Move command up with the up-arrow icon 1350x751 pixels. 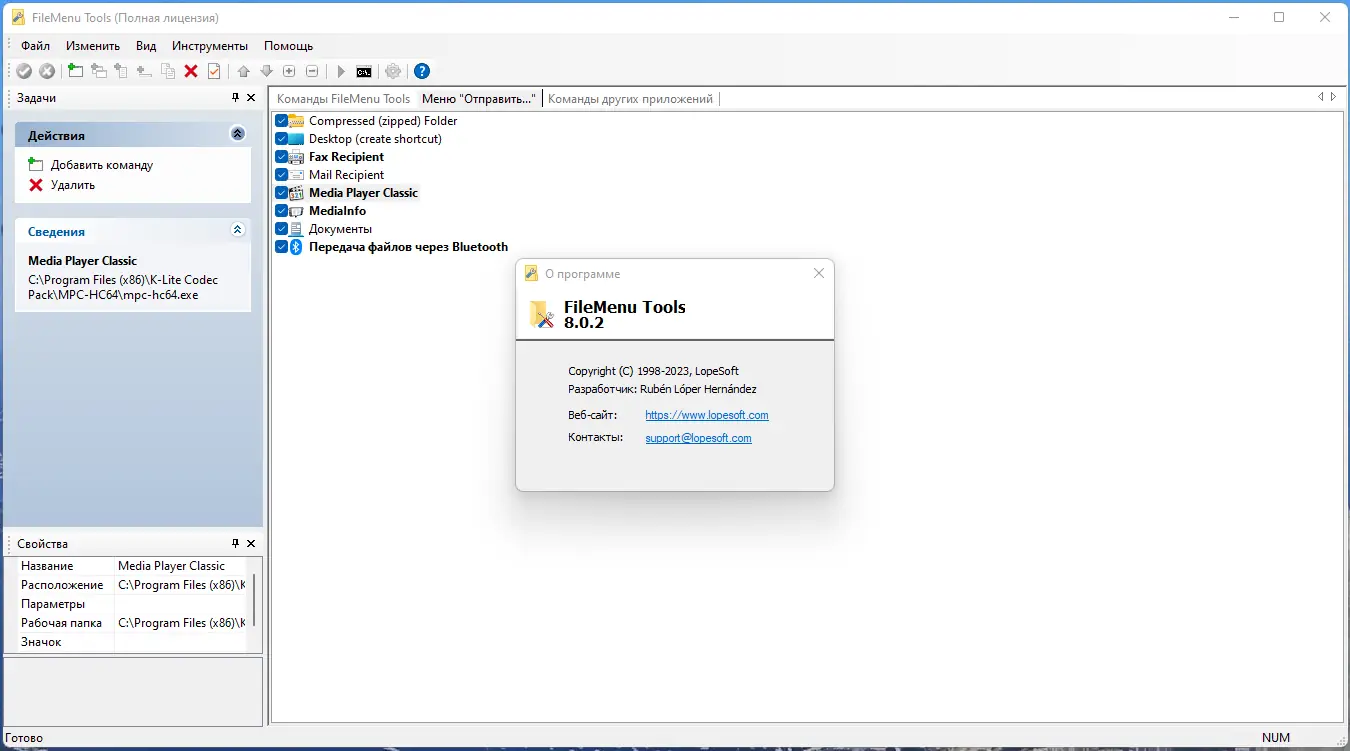point(243,71)
